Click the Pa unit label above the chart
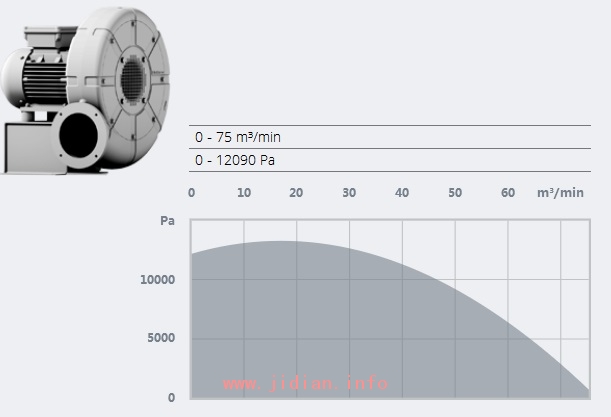This screenshot has width=611, height=417. pos(167,220)
